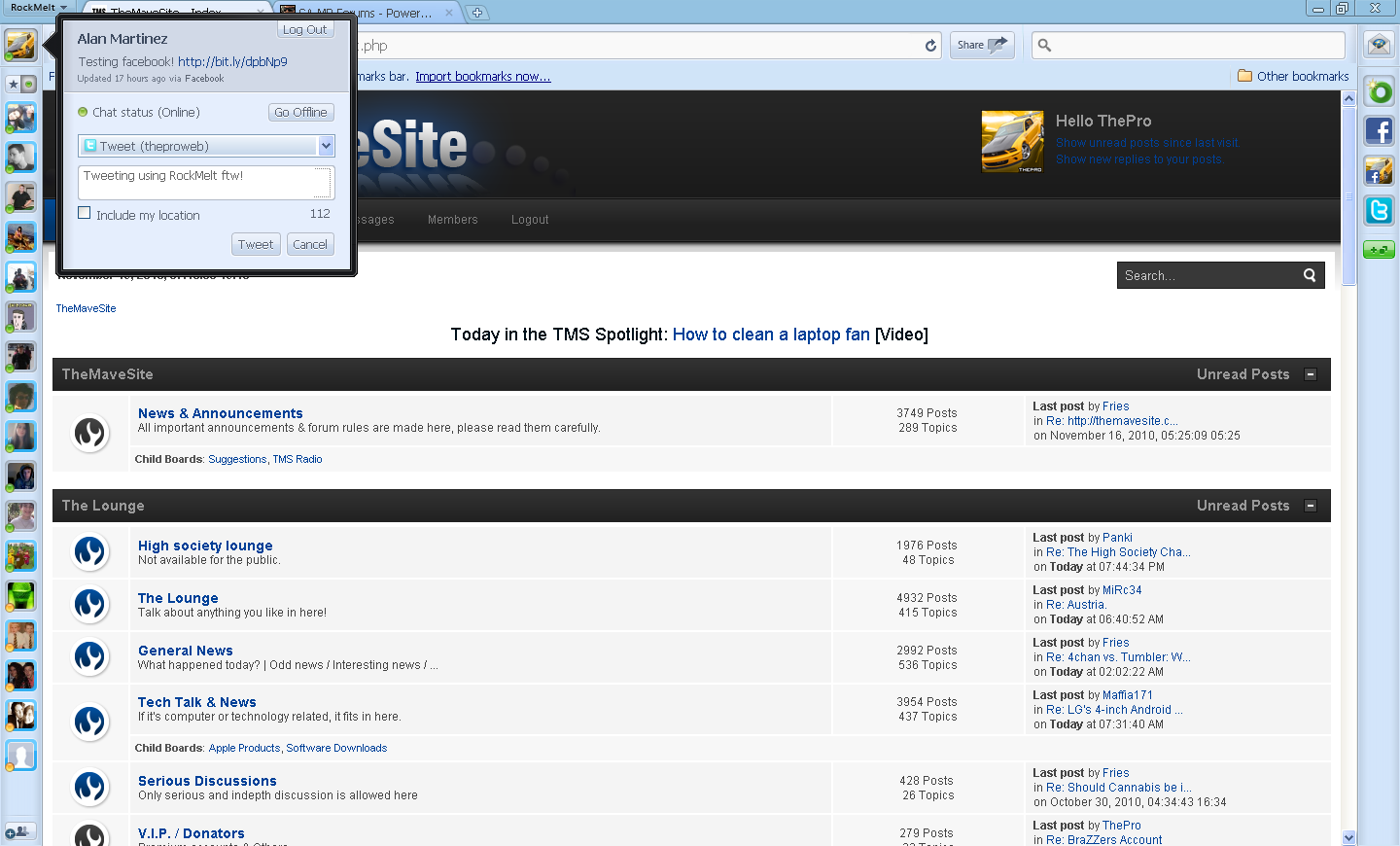
Task: Click the board icon beside The Lounge
Action: 90,605
